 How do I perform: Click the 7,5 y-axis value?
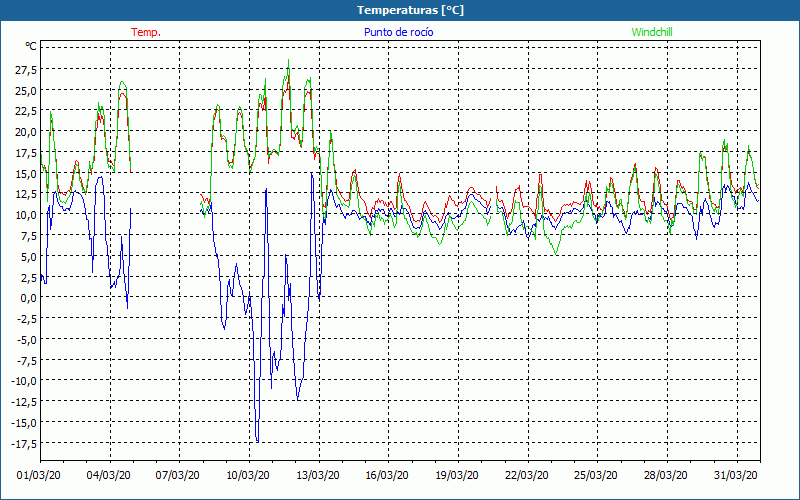28,236
